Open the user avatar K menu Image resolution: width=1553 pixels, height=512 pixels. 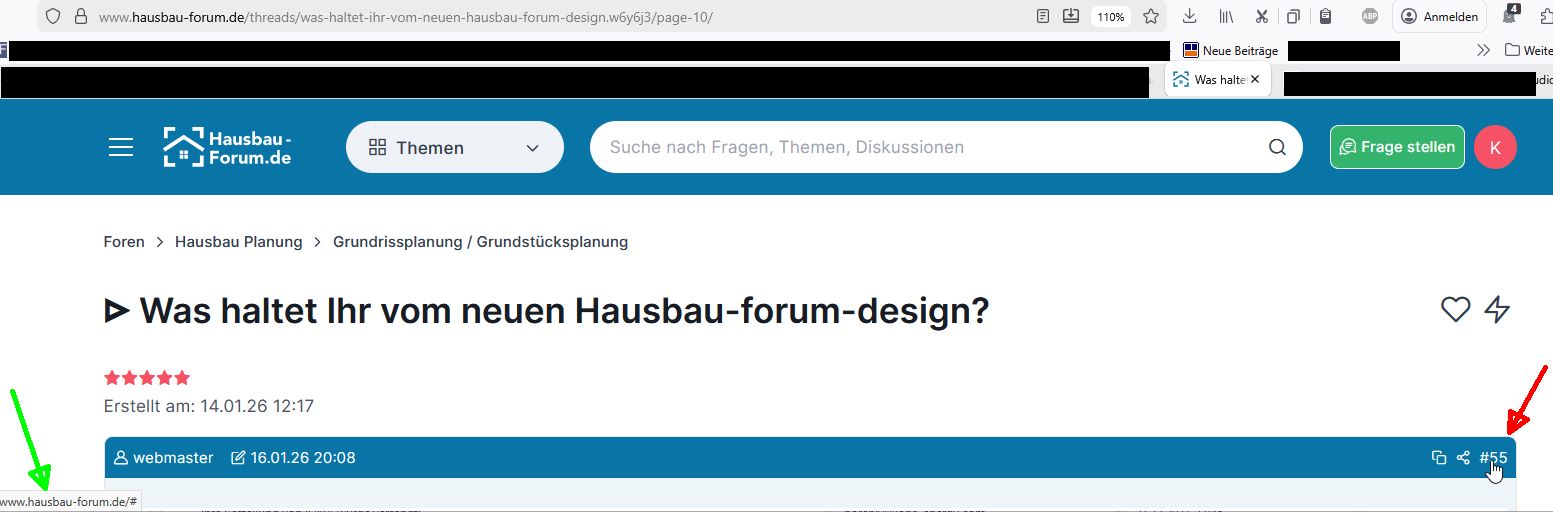click(x=1495, y=147)
